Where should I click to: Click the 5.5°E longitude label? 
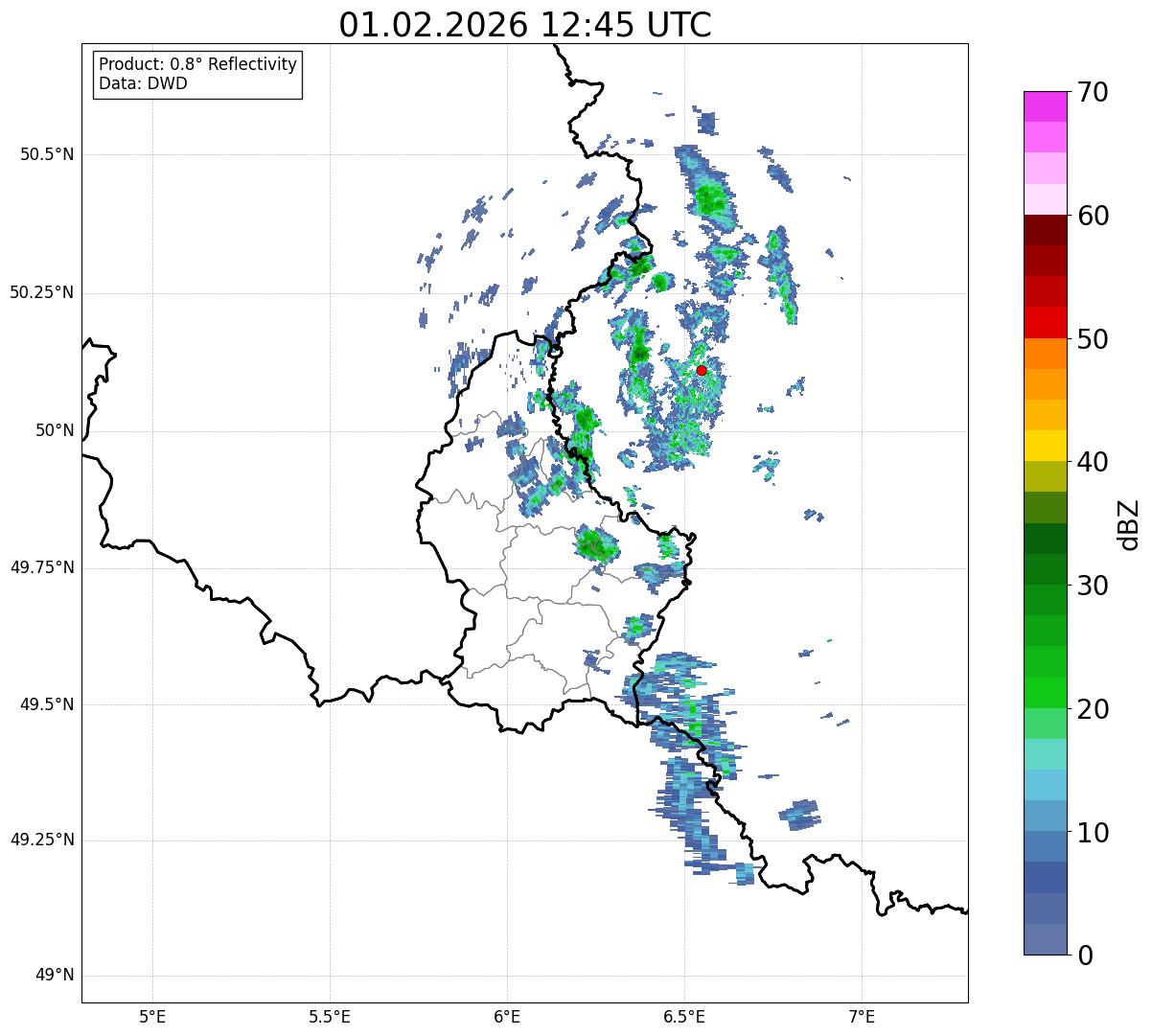click(330, 1016)
